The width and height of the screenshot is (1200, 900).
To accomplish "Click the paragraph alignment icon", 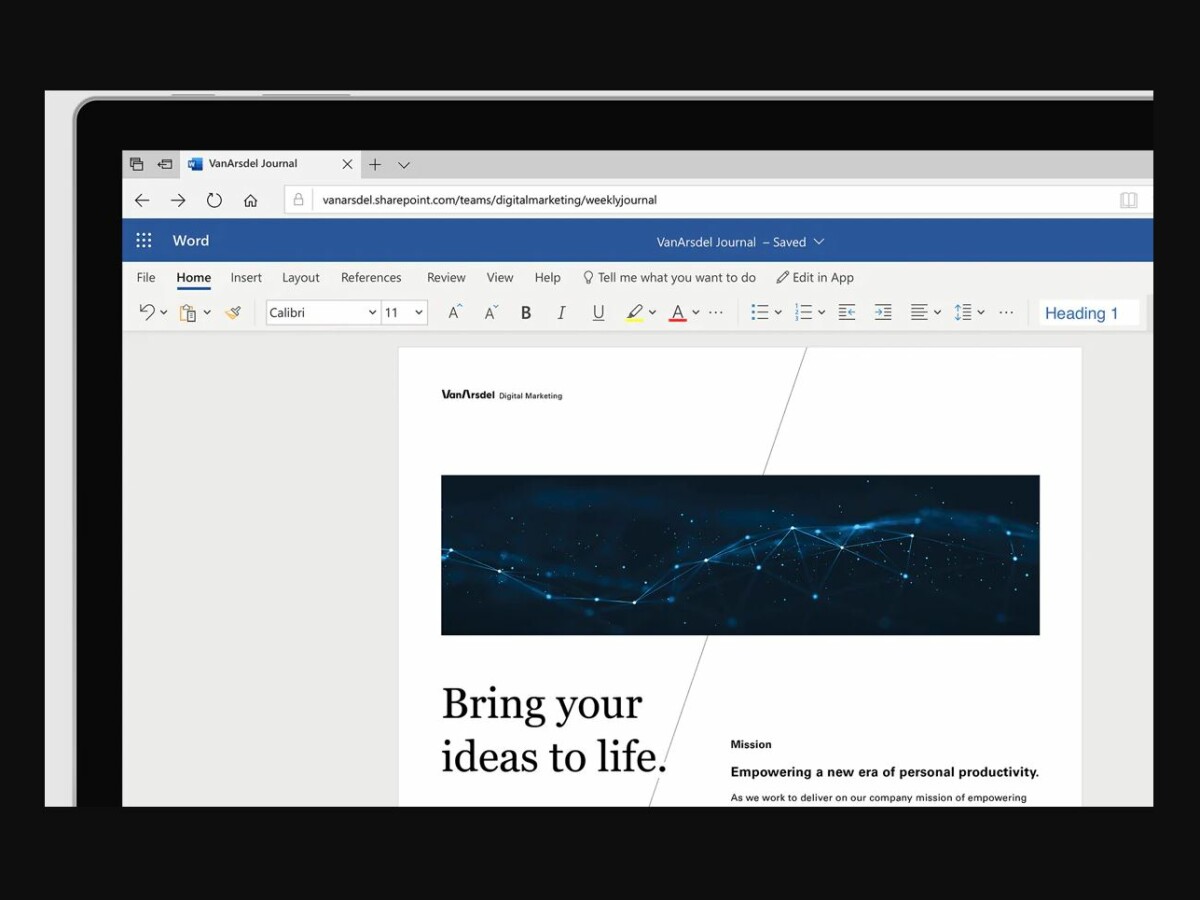I will [919, 313].
